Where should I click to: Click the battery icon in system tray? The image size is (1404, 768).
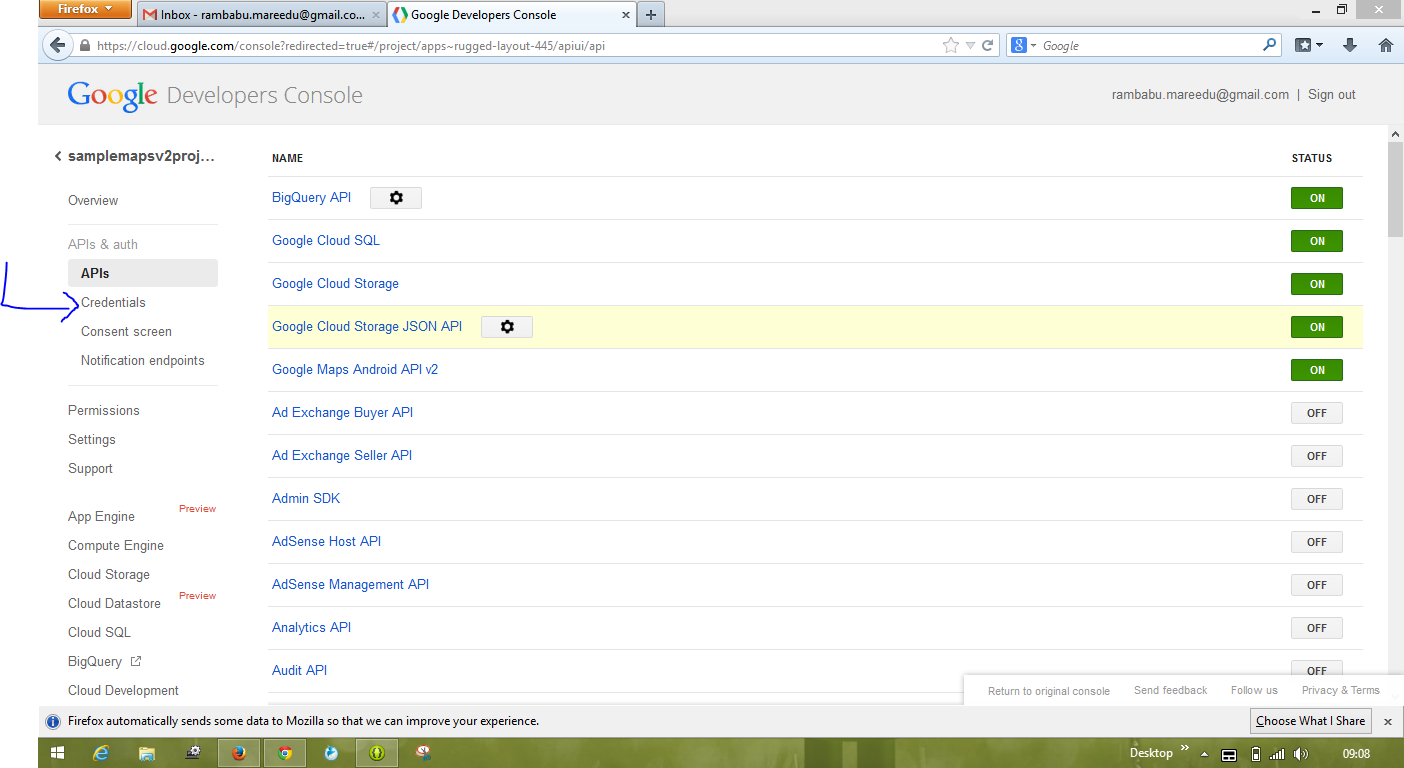[x=1256, y=754]
